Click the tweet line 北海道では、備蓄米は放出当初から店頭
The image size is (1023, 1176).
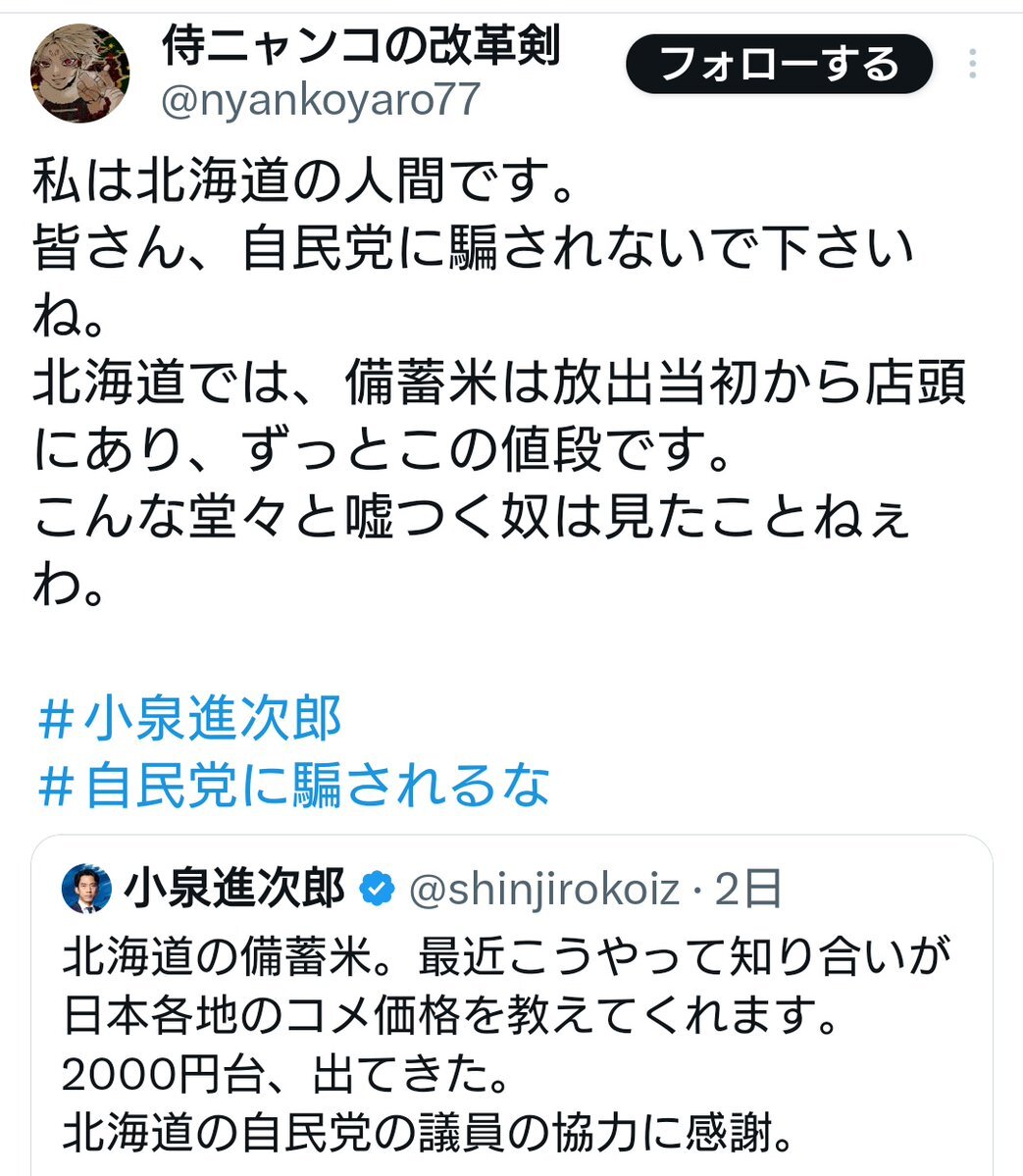tap(499, 383)
